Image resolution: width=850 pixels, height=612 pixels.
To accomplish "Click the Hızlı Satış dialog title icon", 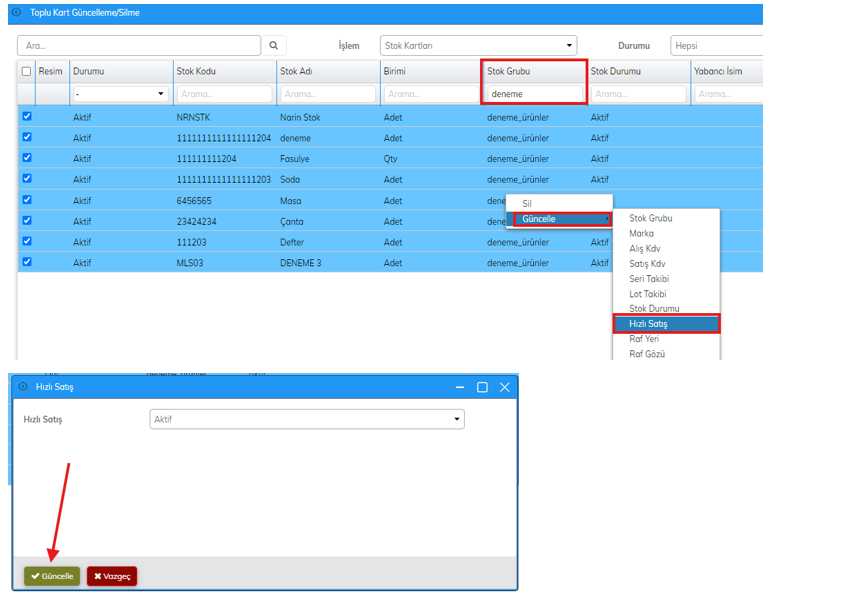I will (22, 386).
